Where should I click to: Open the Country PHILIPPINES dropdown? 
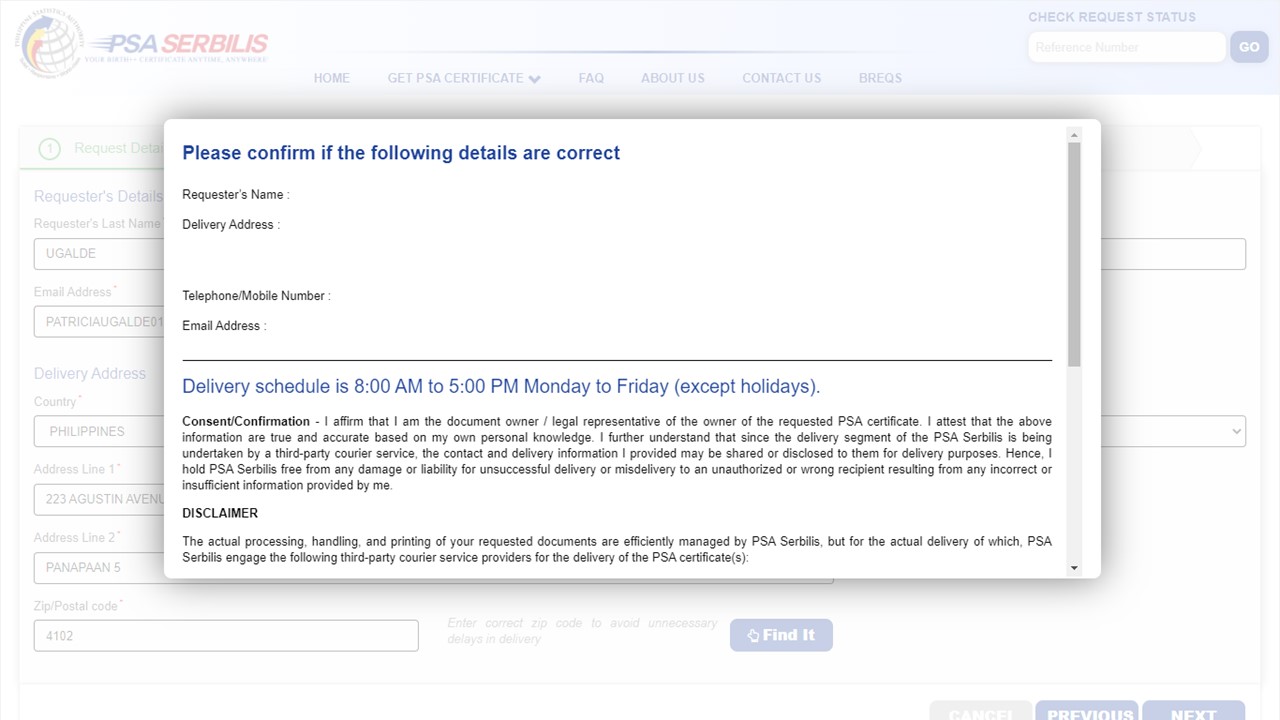(640, 431)
